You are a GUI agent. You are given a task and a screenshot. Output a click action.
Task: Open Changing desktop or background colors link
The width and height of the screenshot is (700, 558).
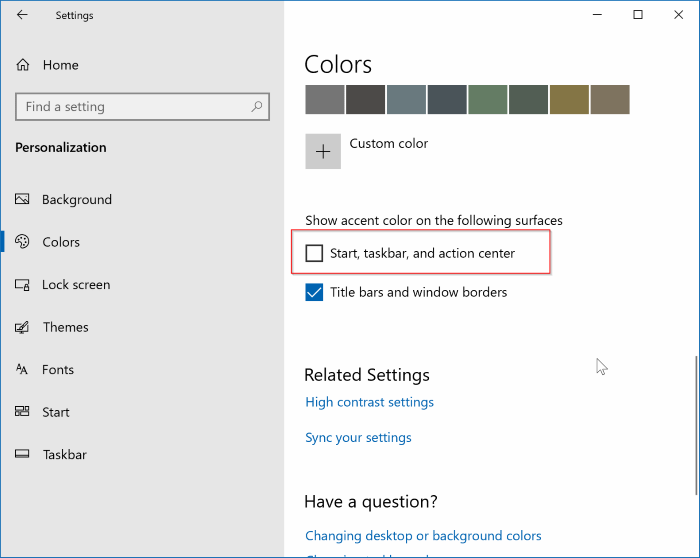click(x=423, y=535)
